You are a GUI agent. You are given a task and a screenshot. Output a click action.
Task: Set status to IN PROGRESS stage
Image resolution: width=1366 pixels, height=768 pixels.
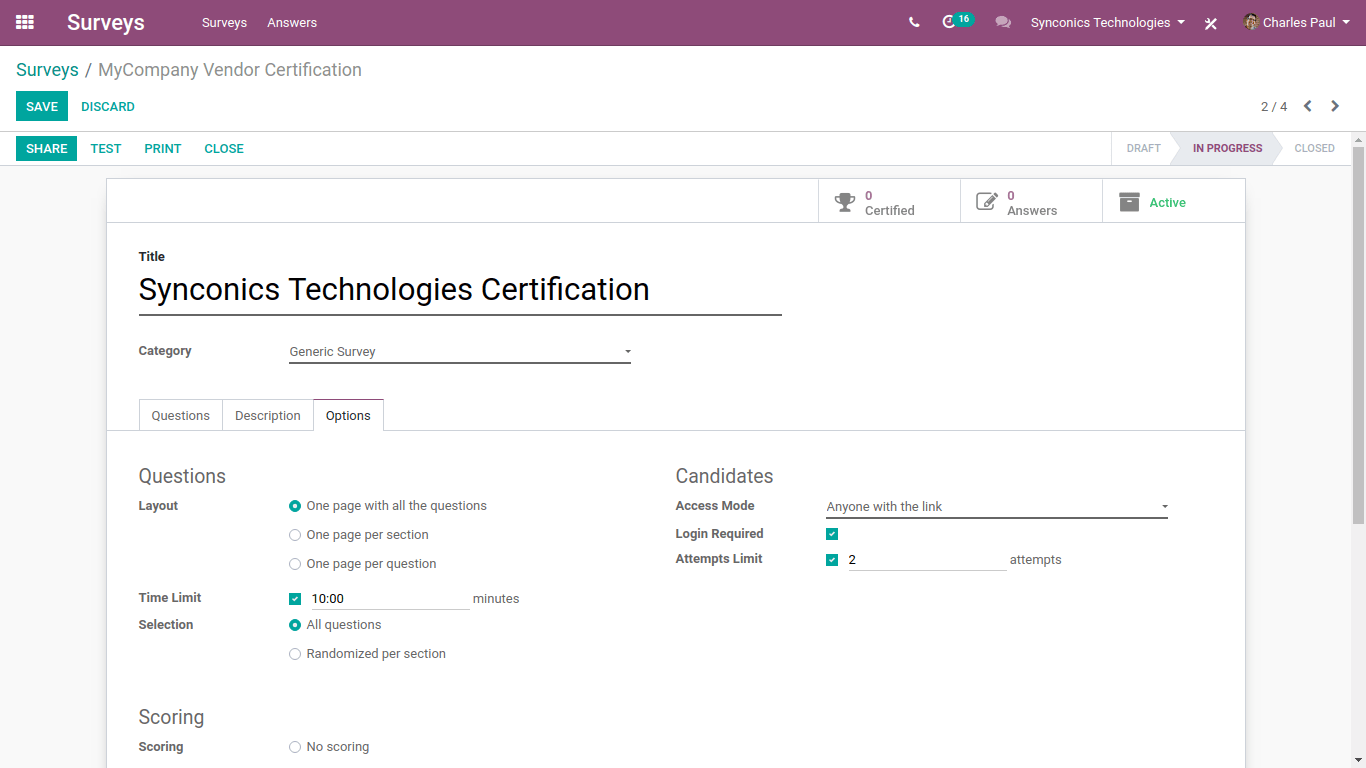pos(1227,148)
